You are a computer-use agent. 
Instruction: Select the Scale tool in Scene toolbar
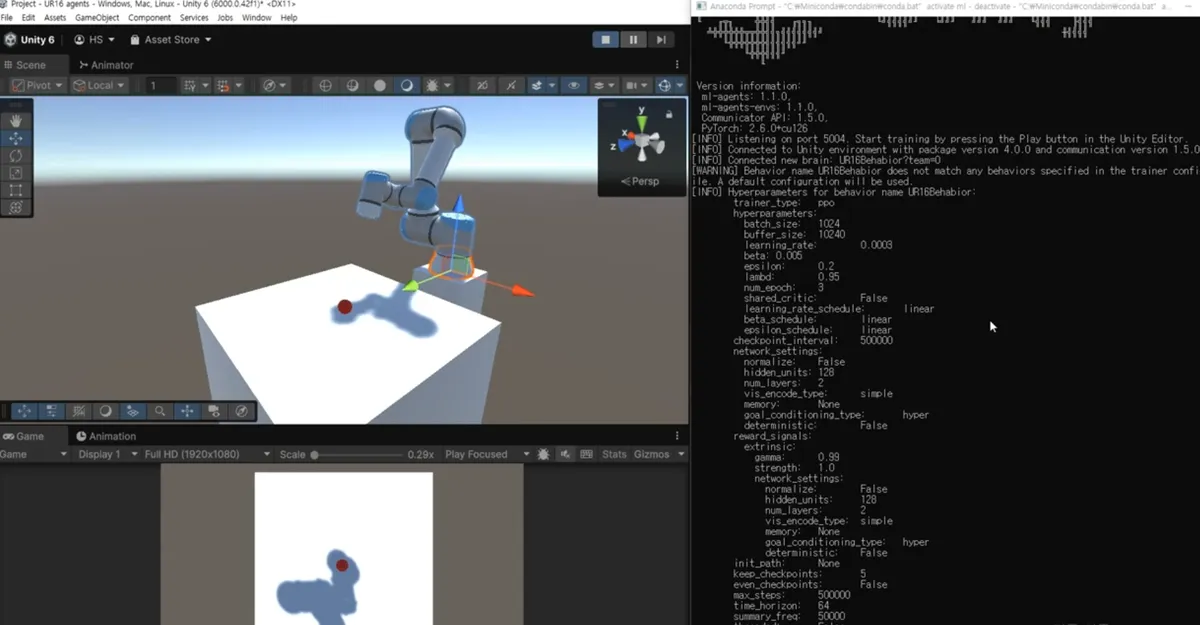pos(16,172)
